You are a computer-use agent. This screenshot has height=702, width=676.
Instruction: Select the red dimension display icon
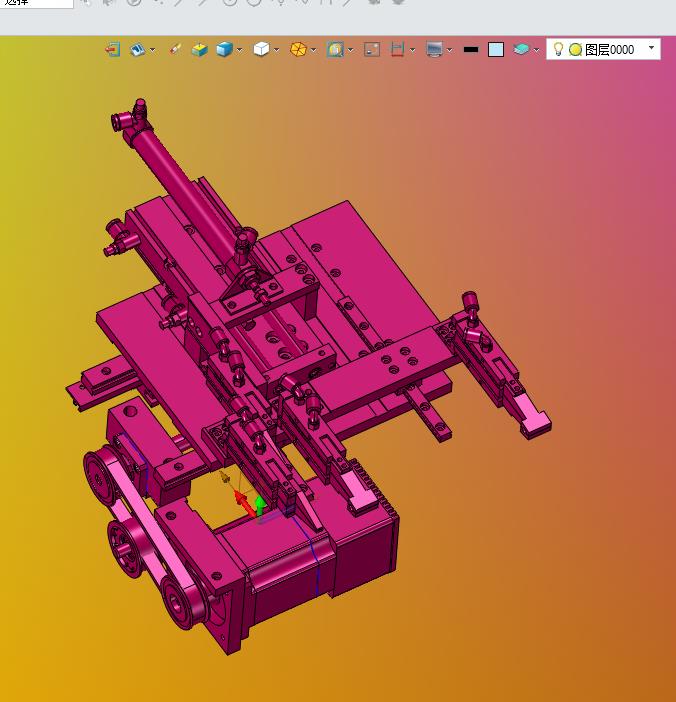tap(398, 49)
